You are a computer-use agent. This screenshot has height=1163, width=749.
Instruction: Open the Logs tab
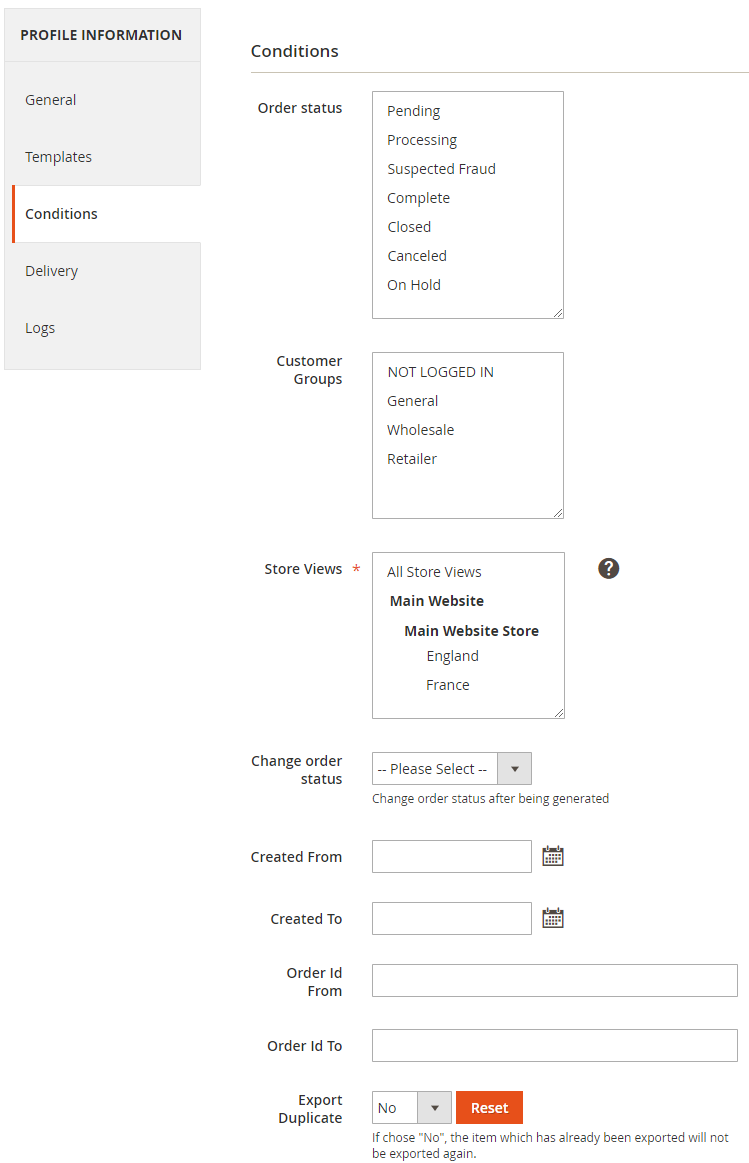pos(40,328)
